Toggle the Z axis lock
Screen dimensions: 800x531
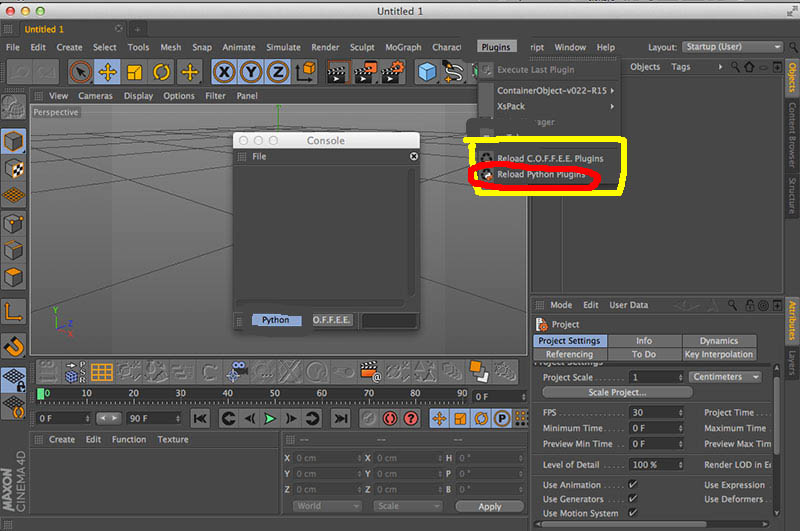point(278,72)
